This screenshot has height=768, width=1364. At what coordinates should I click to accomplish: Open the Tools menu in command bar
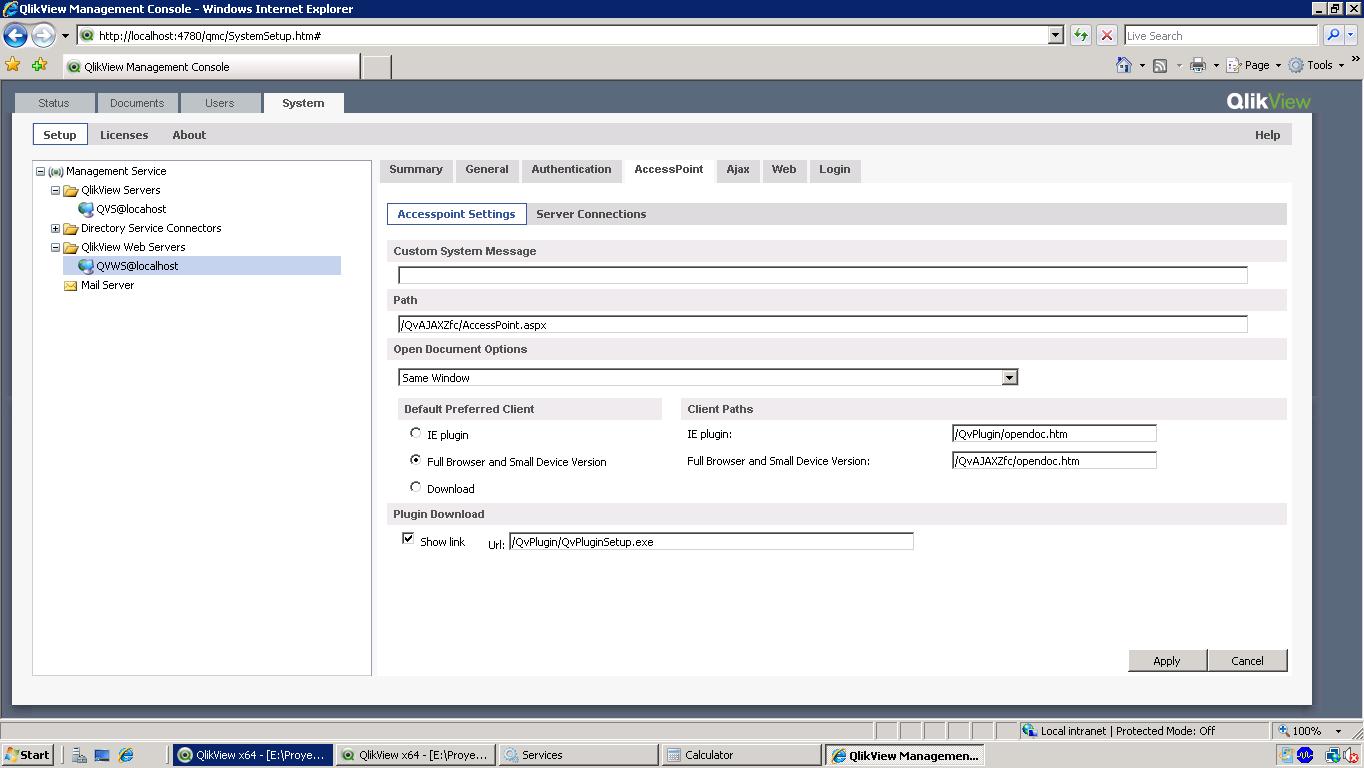(1316, 65)
